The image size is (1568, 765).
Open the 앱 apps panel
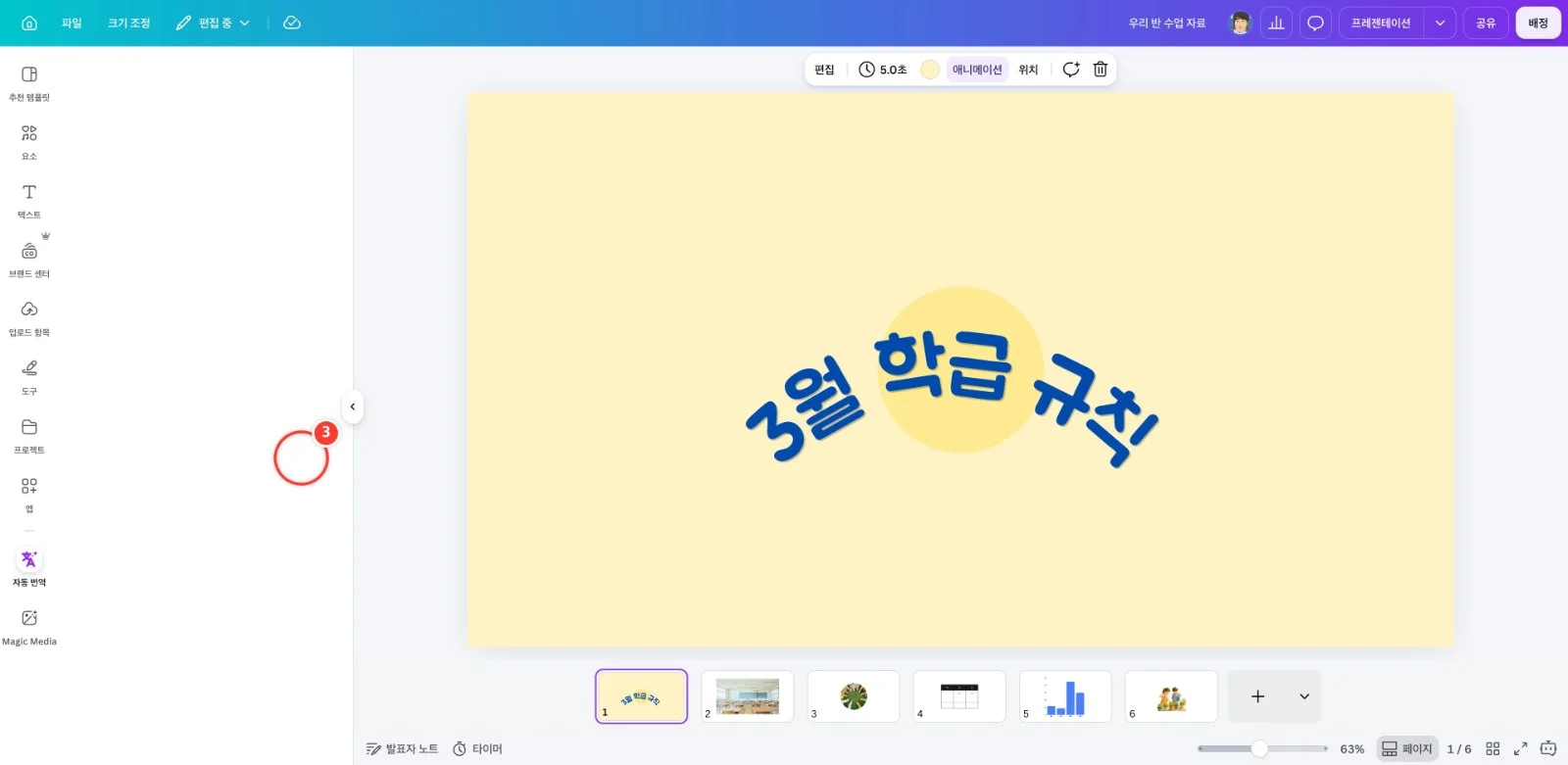pyautogui.click(x=29, y=495)
